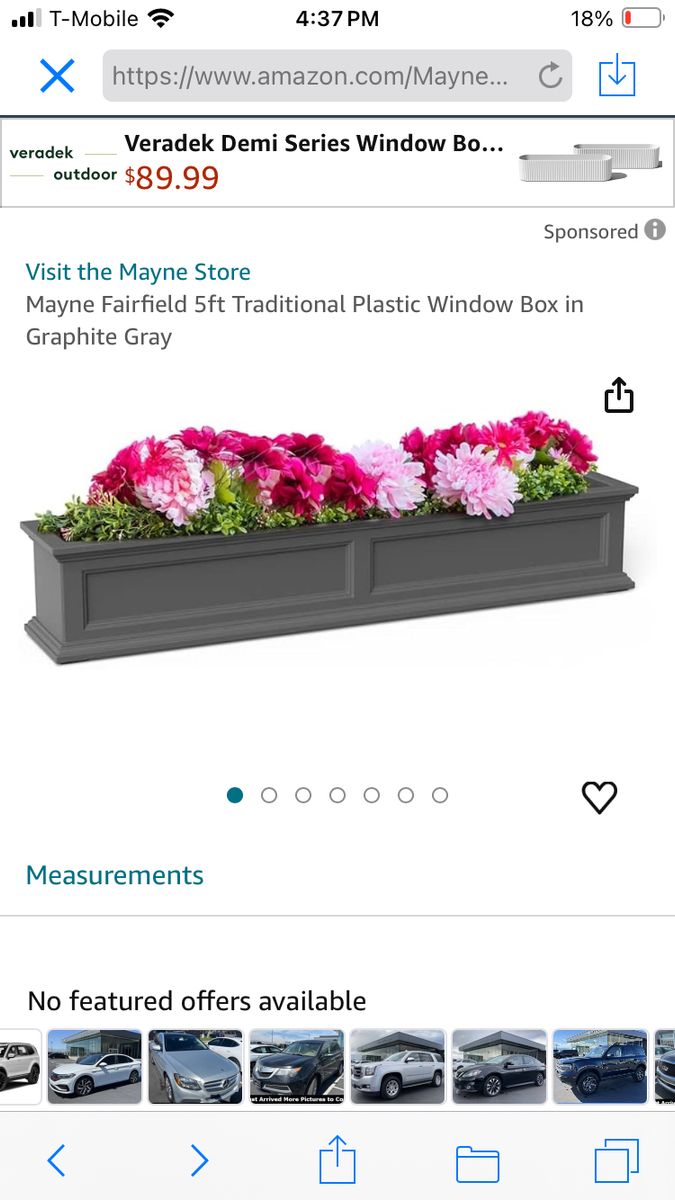Go back using the left arrow icon
675x1200 pixels.
point(57,1160)
